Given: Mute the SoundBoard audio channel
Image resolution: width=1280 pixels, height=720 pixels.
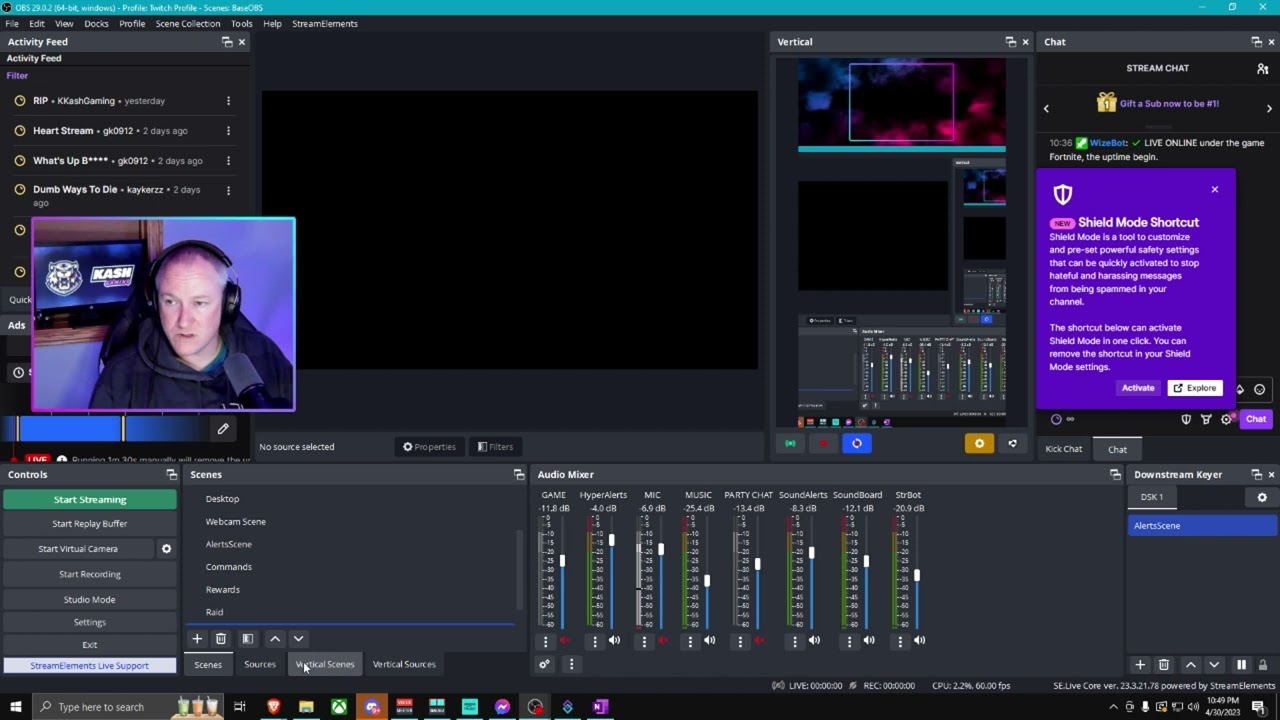Looking at the screenshot, I should click(869, 641).
